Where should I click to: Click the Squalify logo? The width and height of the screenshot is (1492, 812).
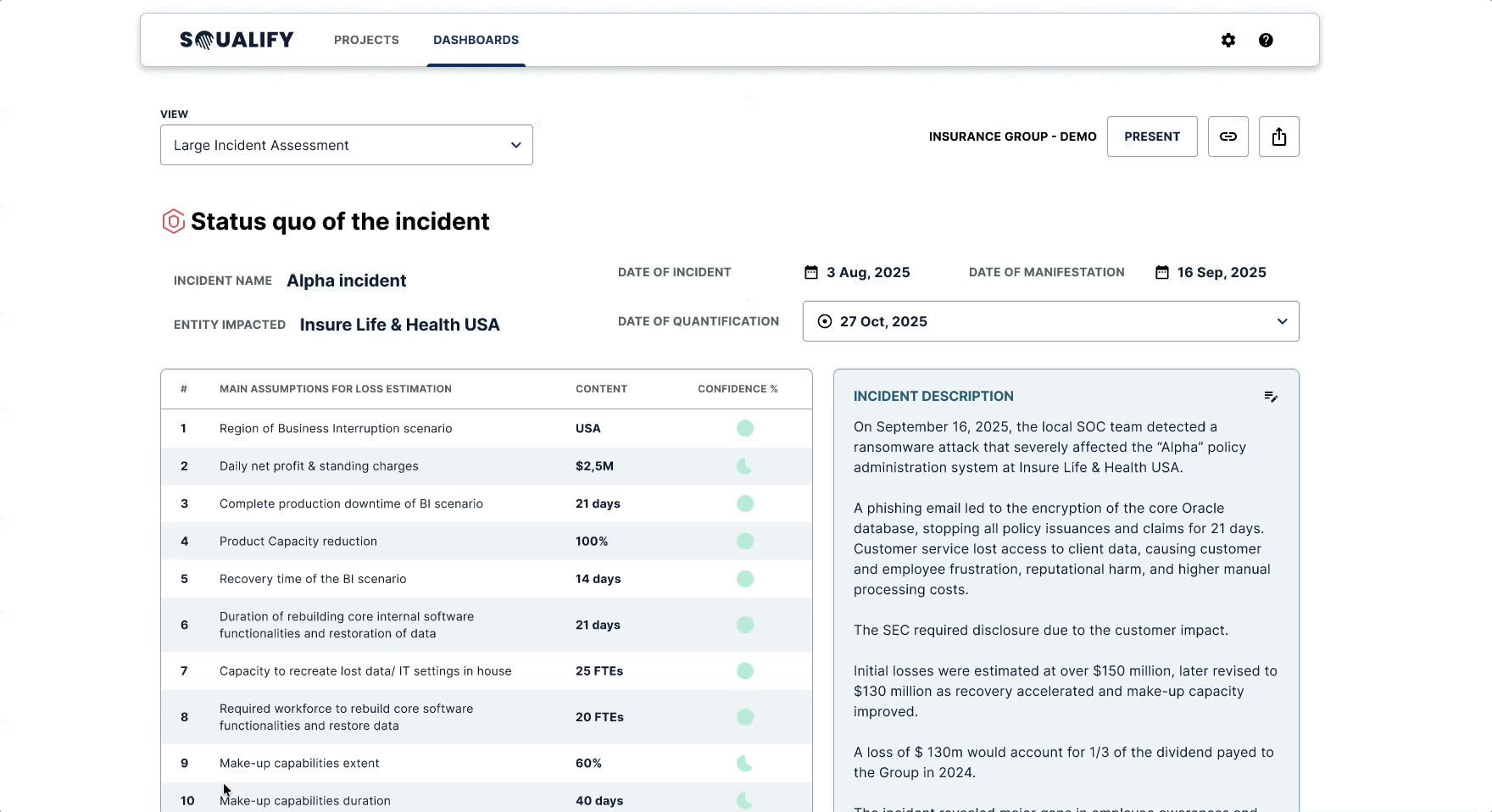tap(237, 40)
